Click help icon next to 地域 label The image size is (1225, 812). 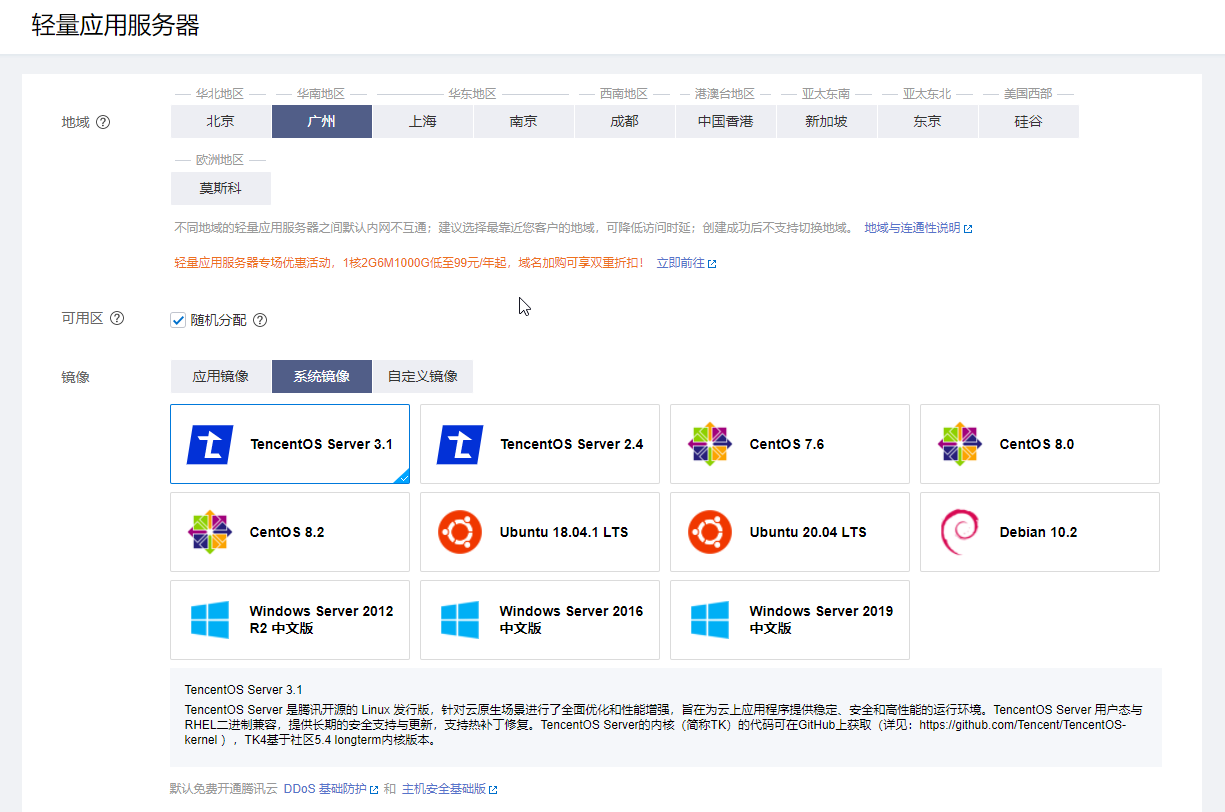pyautogui.click(x=103, y=122)
